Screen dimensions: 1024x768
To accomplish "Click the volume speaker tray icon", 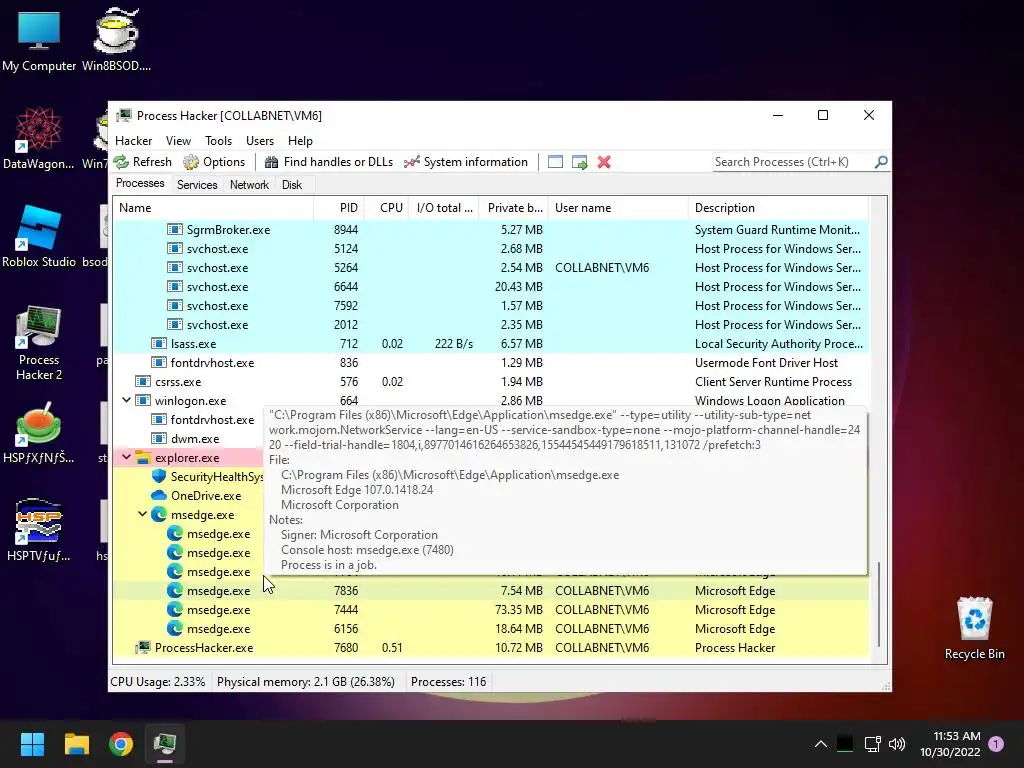I will (x=897, y=744).
